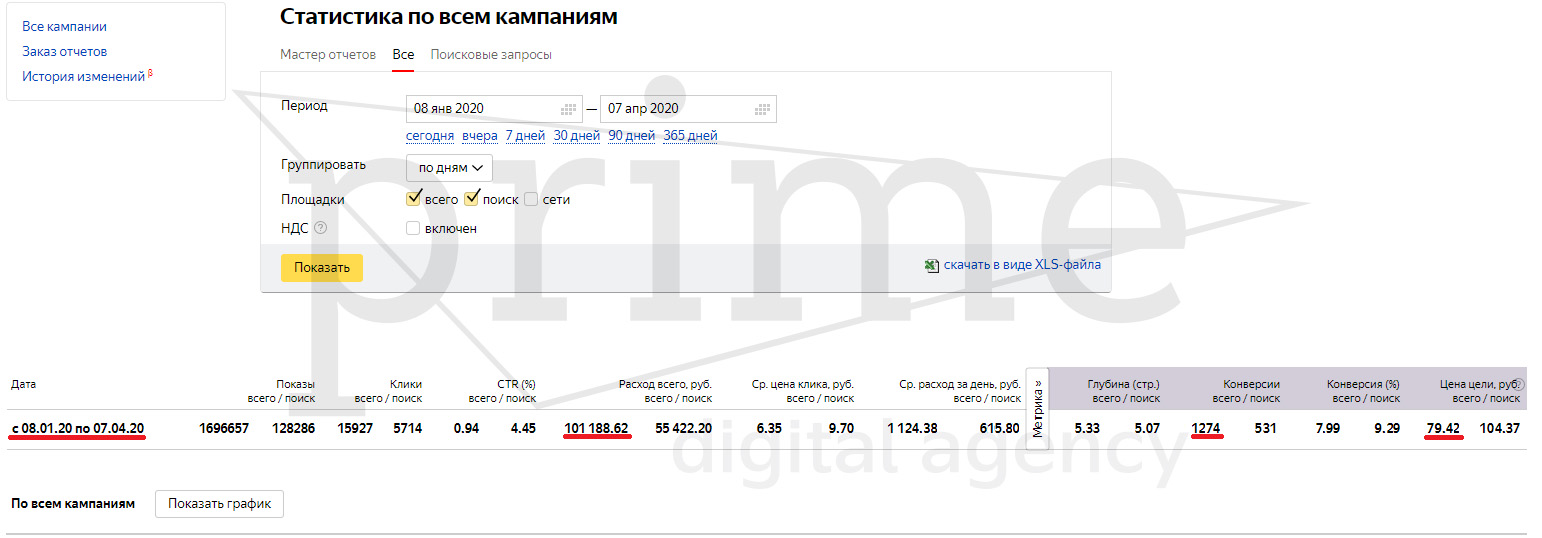
Task: Click the 'Цена цели, руб.' column header
Action: (1479, 384)
